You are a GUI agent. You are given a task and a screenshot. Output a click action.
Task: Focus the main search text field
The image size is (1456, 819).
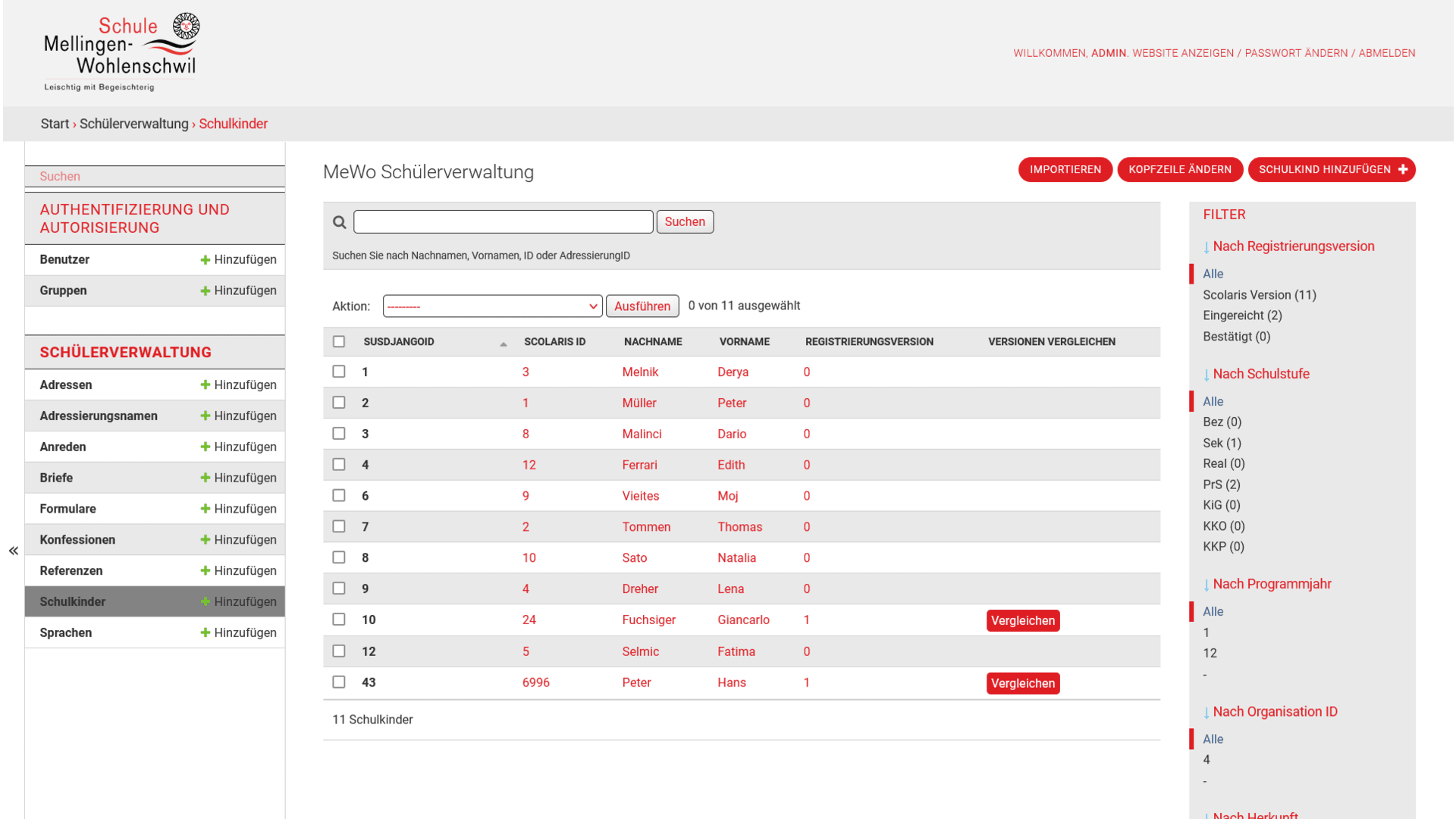503,222
